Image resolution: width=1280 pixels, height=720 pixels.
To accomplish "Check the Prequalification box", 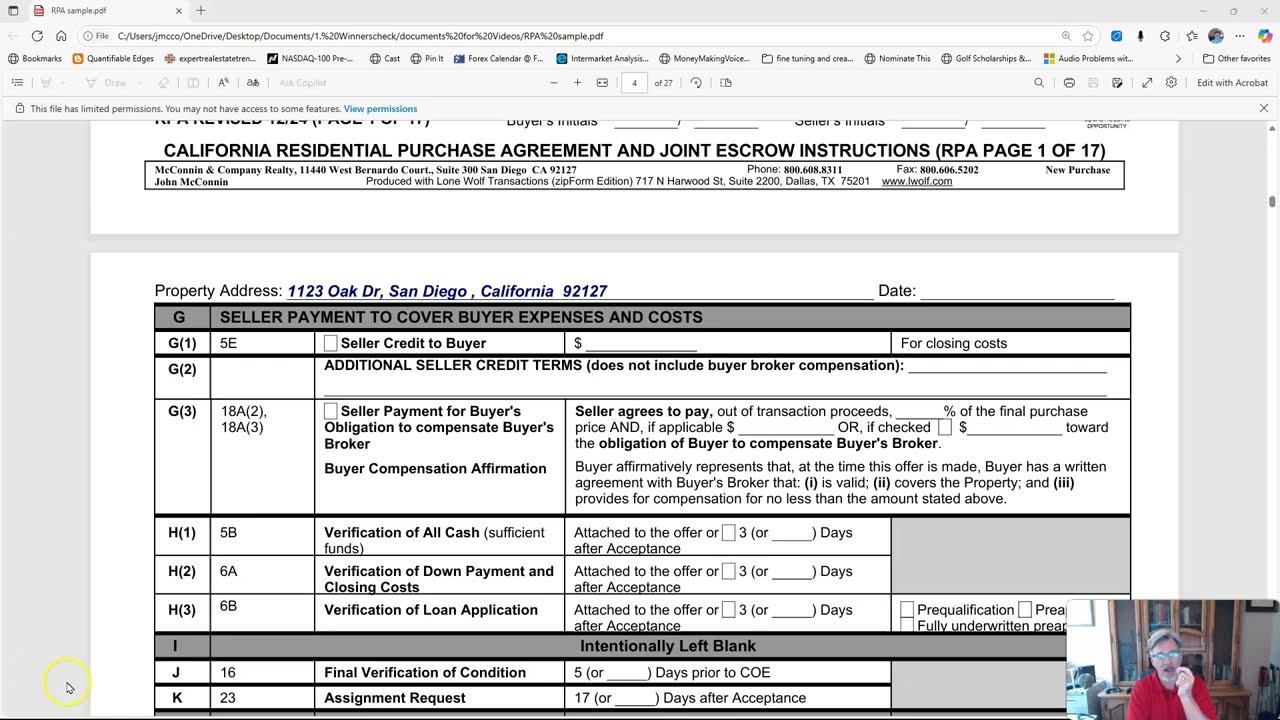I will (x=907, y=610).
